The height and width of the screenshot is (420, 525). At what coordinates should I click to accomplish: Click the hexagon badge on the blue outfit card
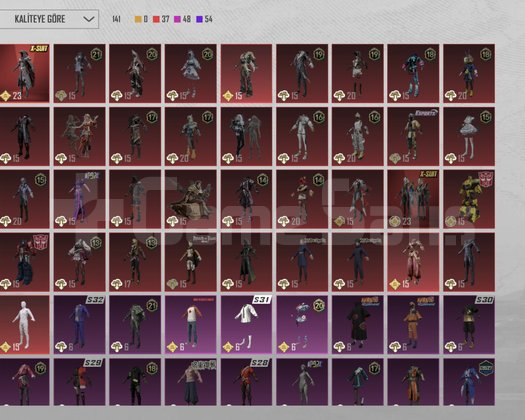[x=485, y=368]
